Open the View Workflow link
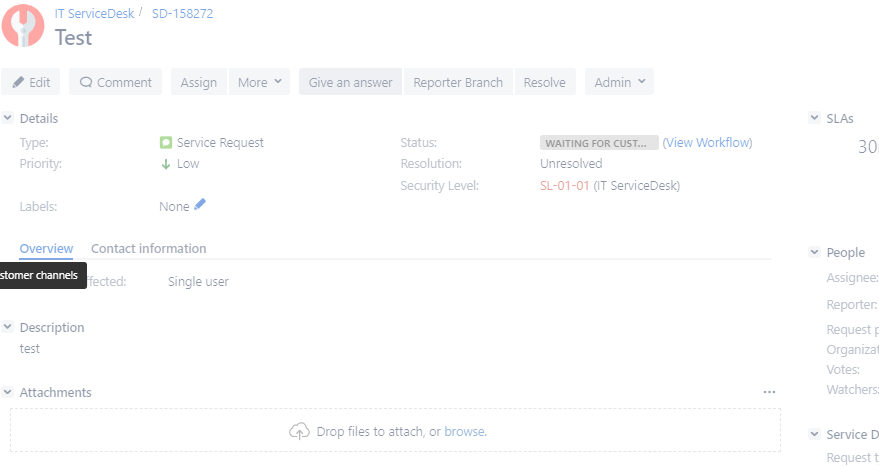Viewport: 879px width, 466px height. click(707, 142)
